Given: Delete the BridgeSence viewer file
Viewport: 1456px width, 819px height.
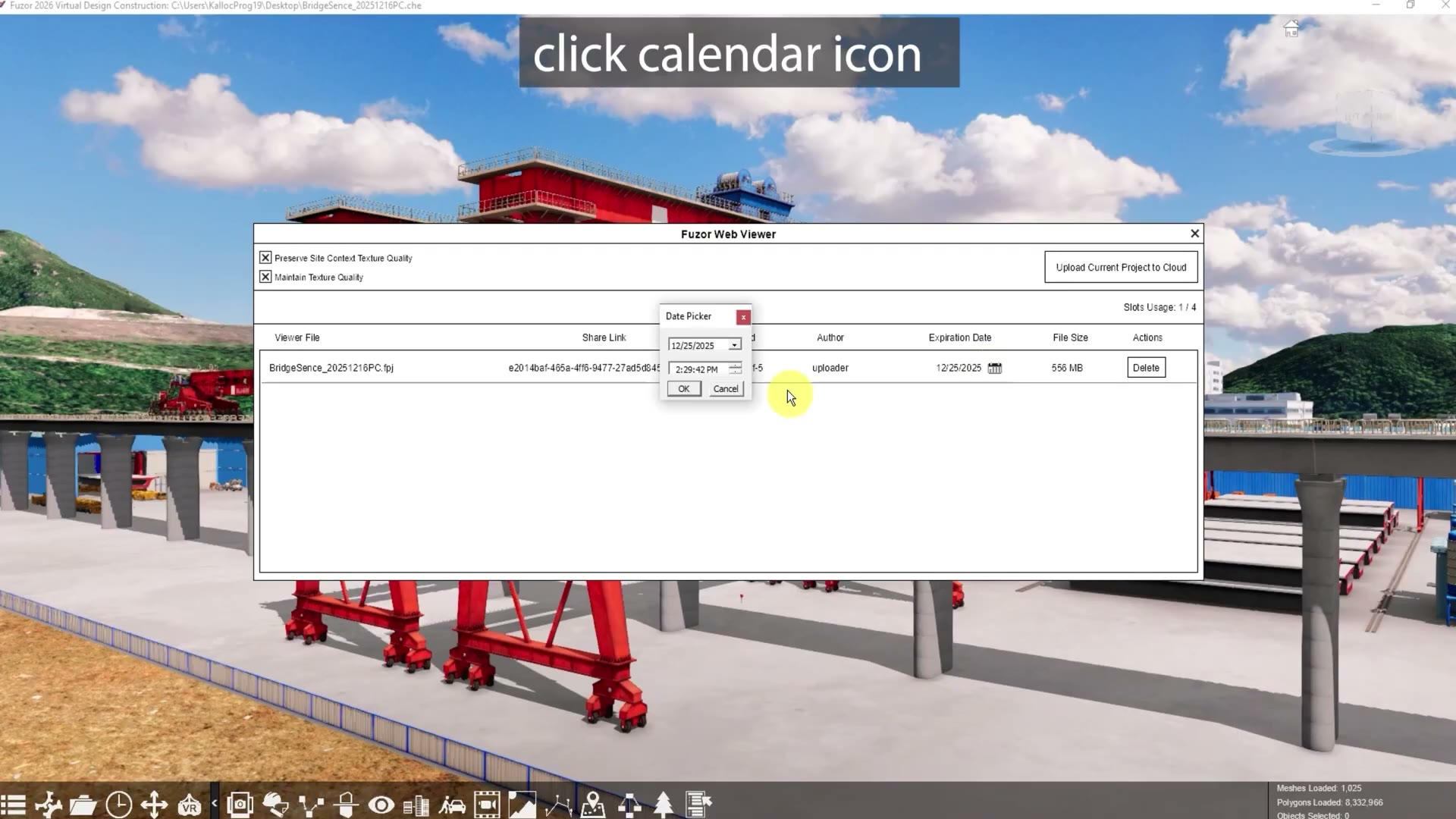Looking at the screenshot, I should (x=1146, y=368).
